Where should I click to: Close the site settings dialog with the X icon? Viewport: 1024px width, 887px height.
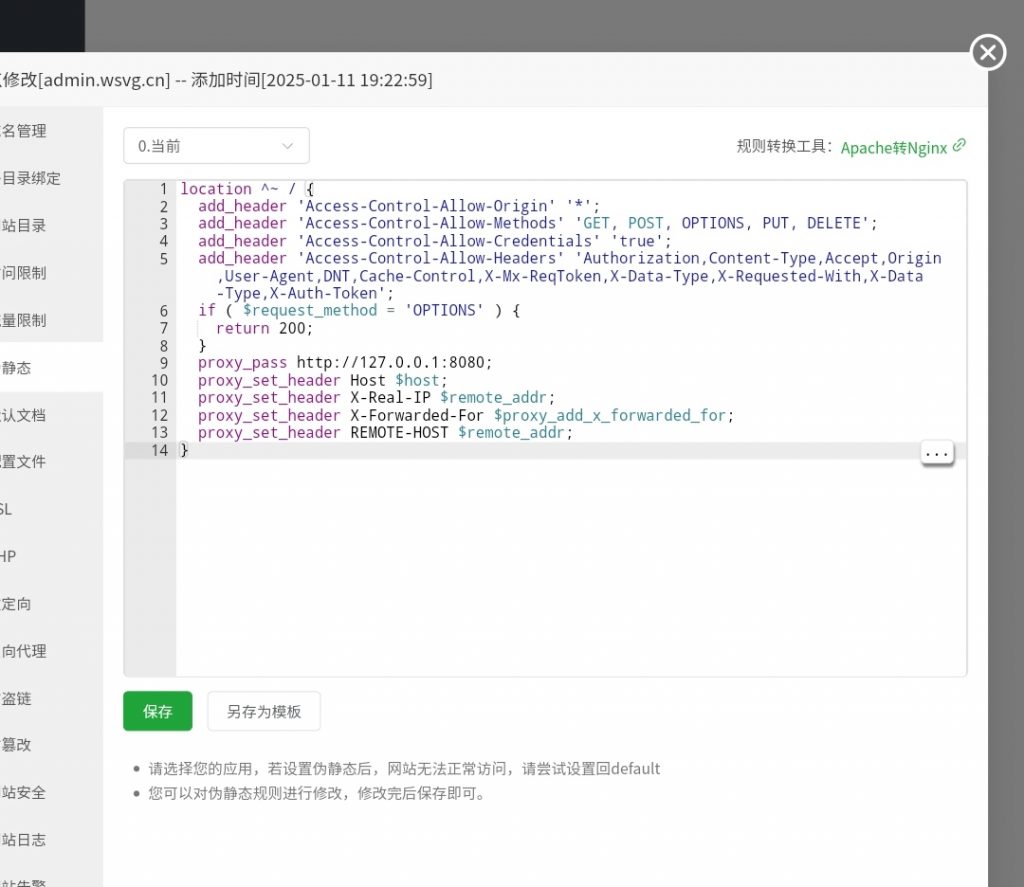tap(988, 52)
